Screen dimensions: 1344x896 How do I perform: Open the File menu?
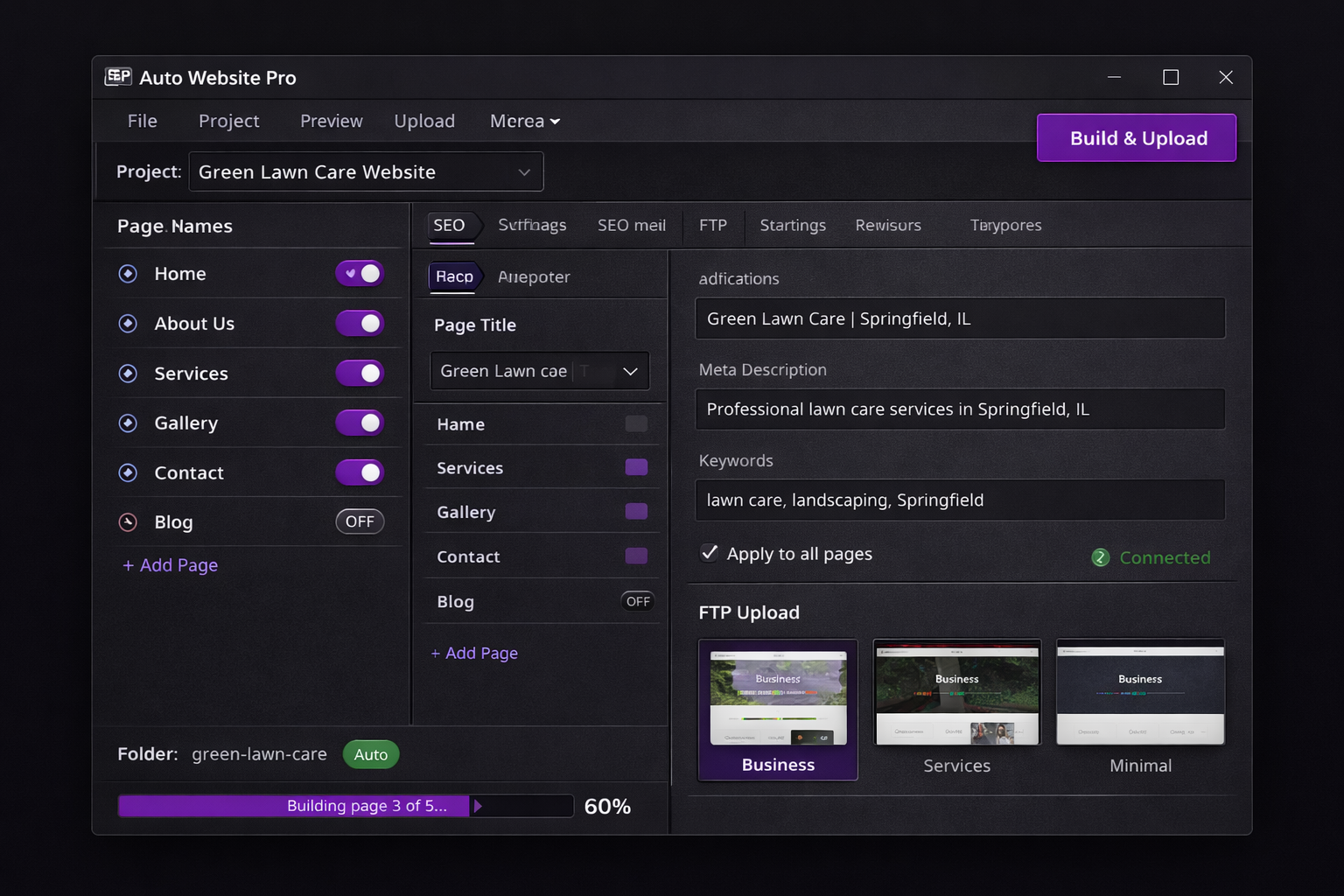[x=142, y=121]
